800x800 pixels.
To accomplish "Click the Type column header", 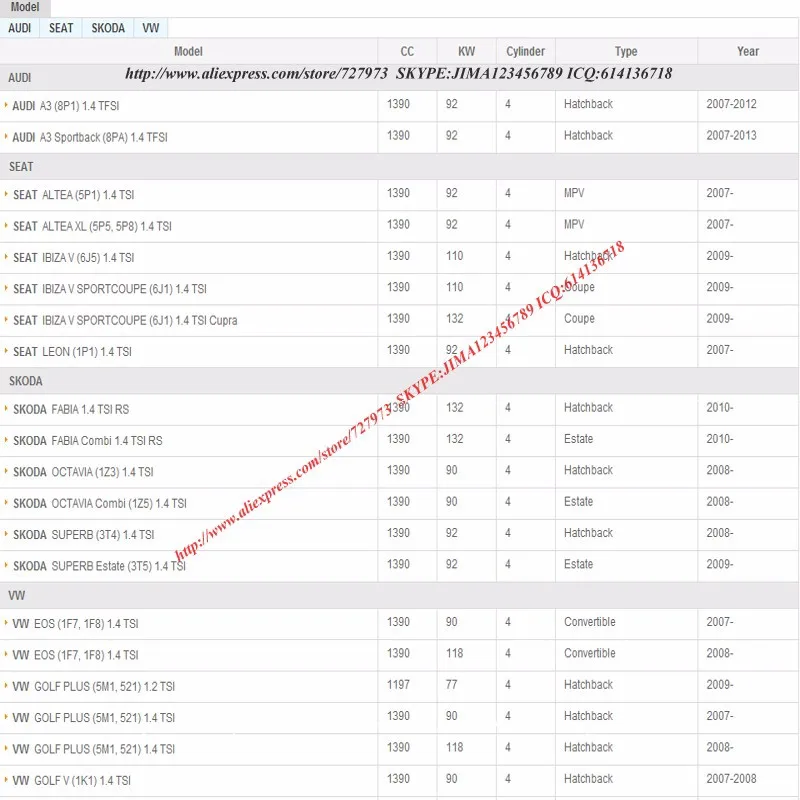I will click(626, 52).
